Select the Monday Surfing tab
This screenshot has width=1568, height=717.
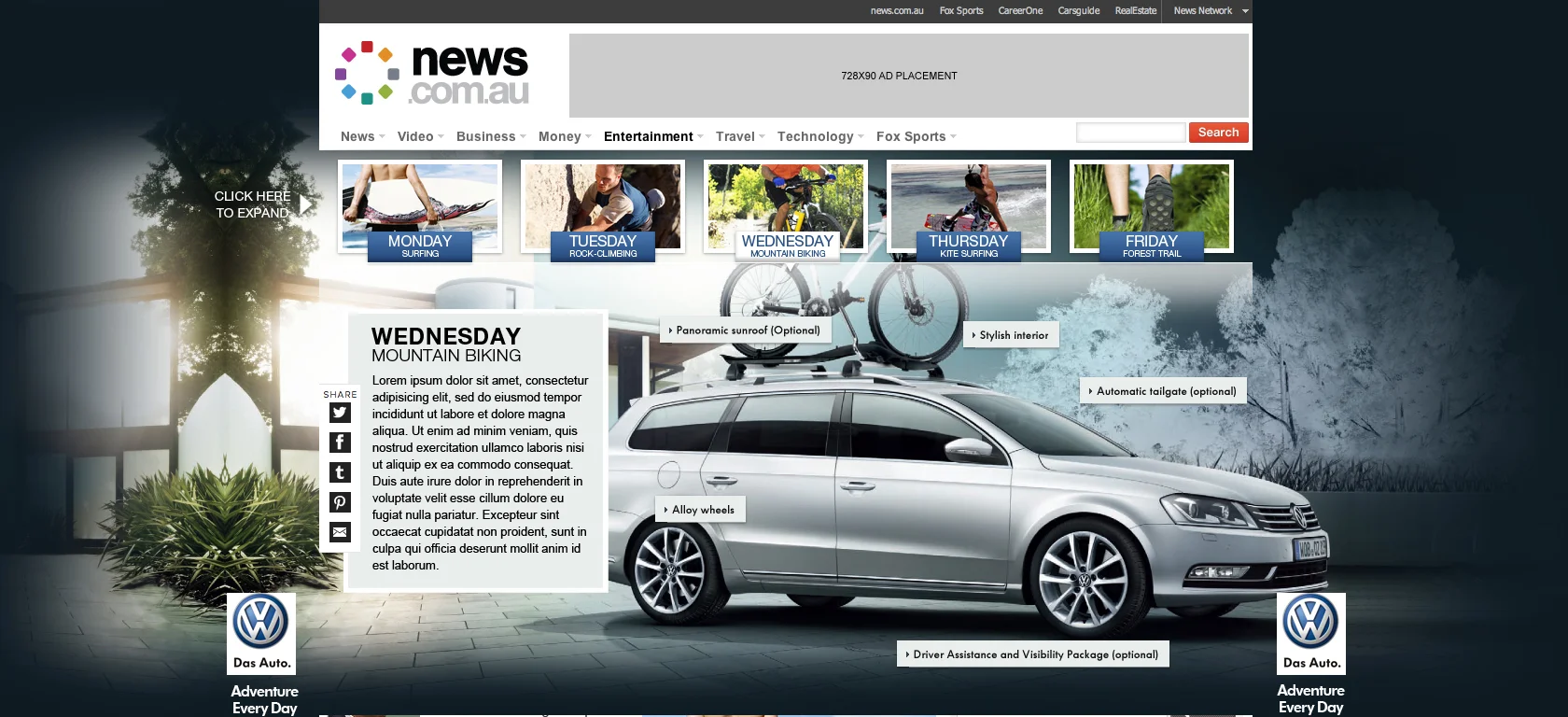(x=420, y=210)
